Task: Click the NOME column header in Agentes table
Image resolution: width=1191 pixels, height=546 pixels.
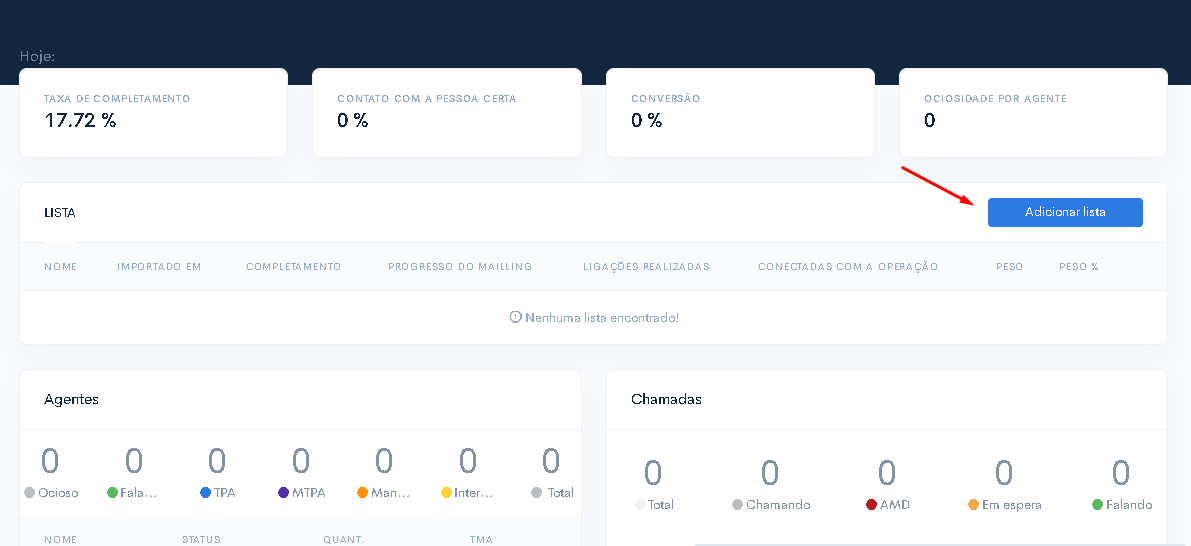Action: click(x=61, y=540)
